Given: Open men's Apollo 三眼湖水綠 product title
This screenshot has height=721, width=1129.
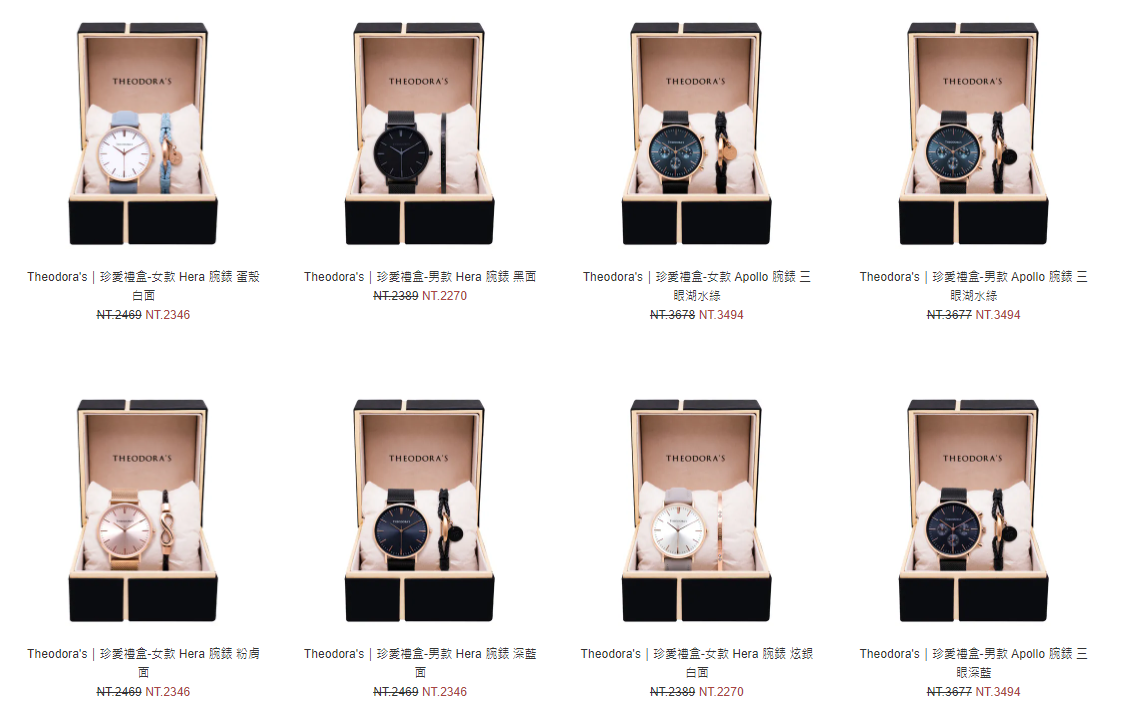Looking at the screenshot, I should [973, 286].
